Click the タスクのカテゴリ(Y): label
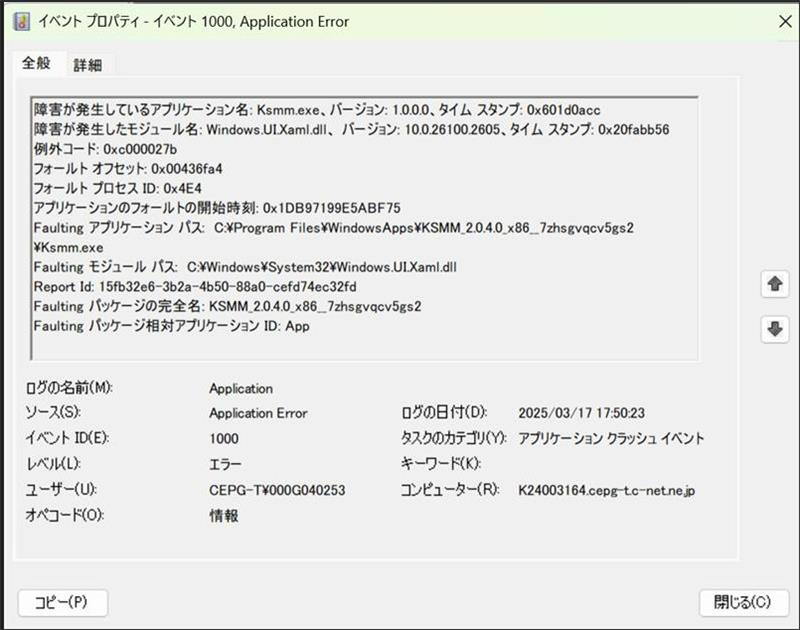Screen dimensions: 800x630 (453, 438)
